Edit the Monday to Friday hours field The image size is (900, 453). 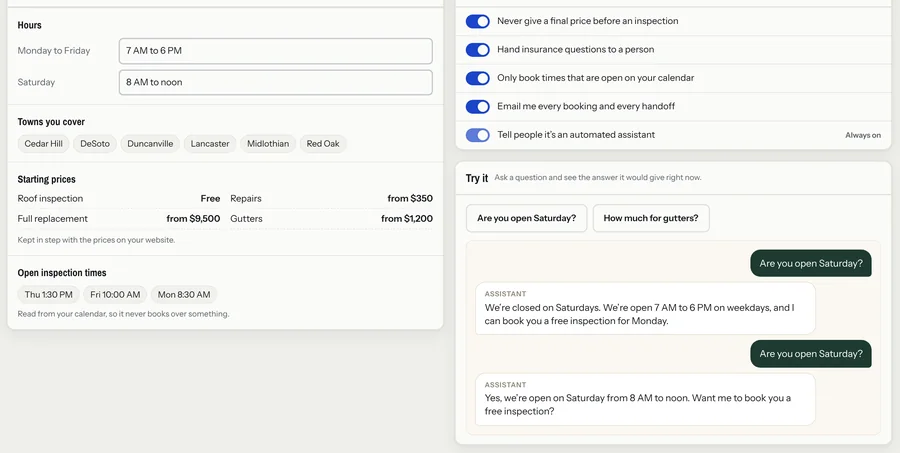pos(276,51)
